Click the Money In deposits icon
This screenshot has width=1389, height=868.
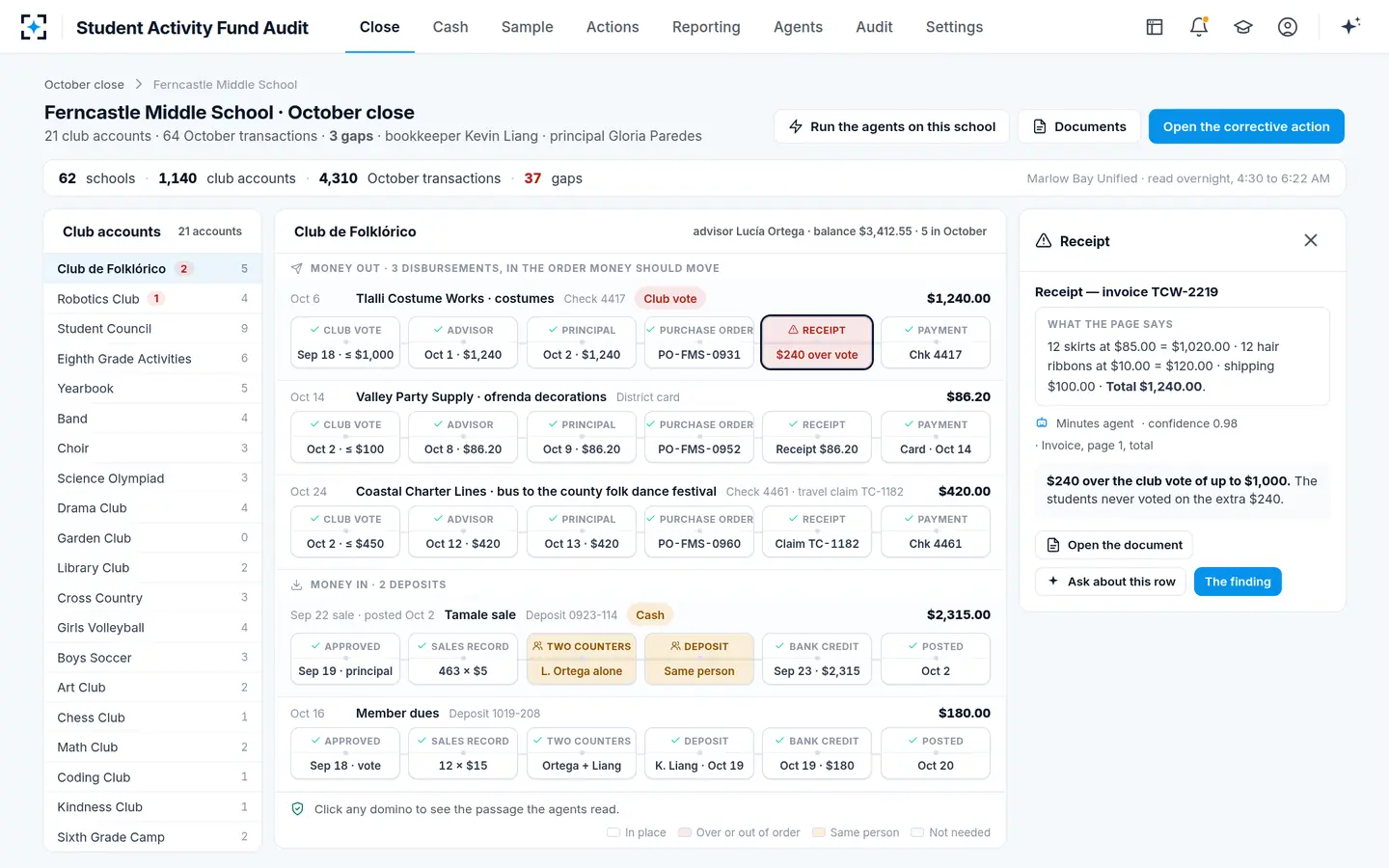[x=297, y=584]
